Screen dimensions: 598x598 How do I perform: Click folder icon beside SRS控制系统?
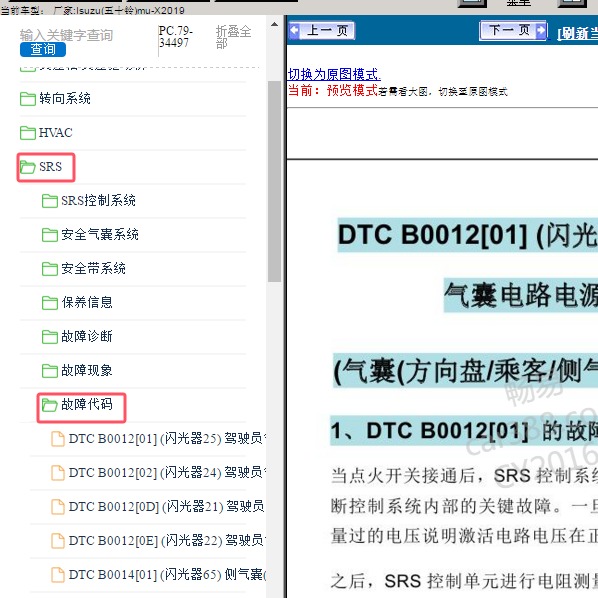pos(50,201)
